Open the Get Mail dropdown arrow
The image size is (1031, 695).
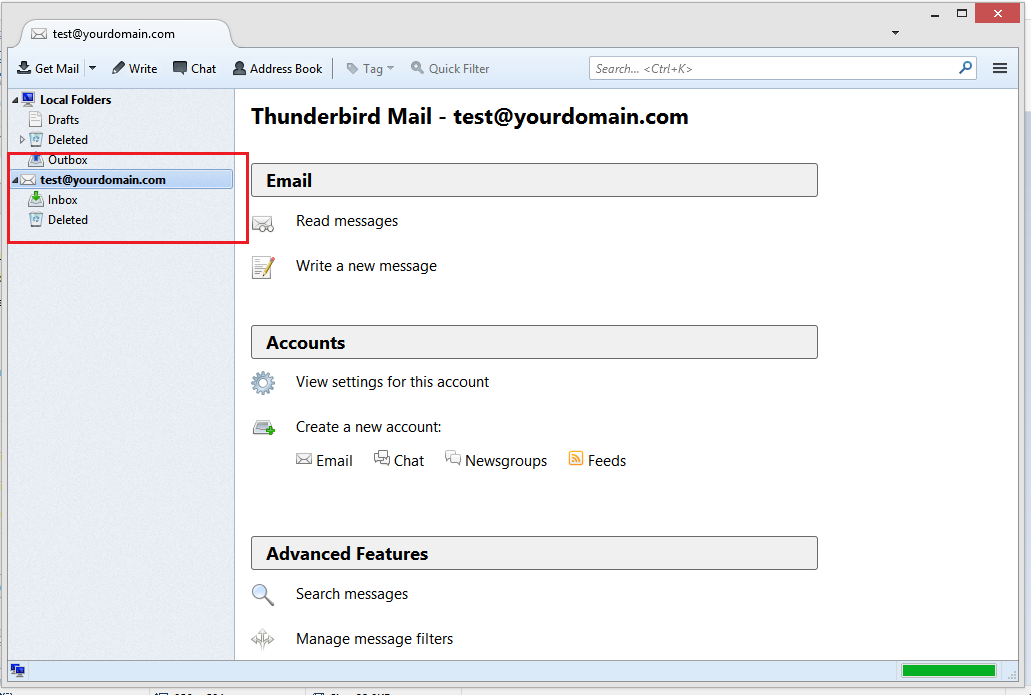(93, 68)
